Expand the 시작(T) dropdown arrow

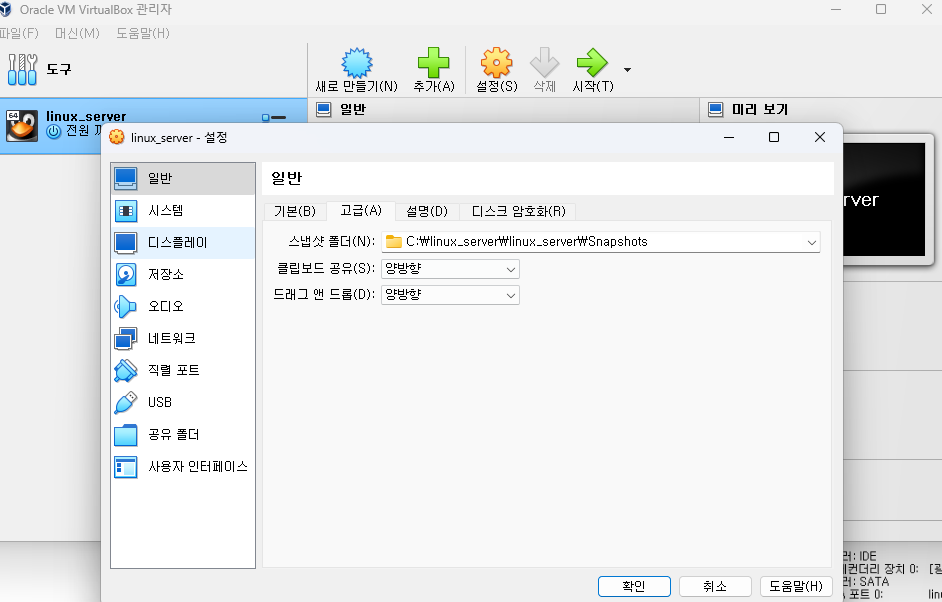(627, 70)
